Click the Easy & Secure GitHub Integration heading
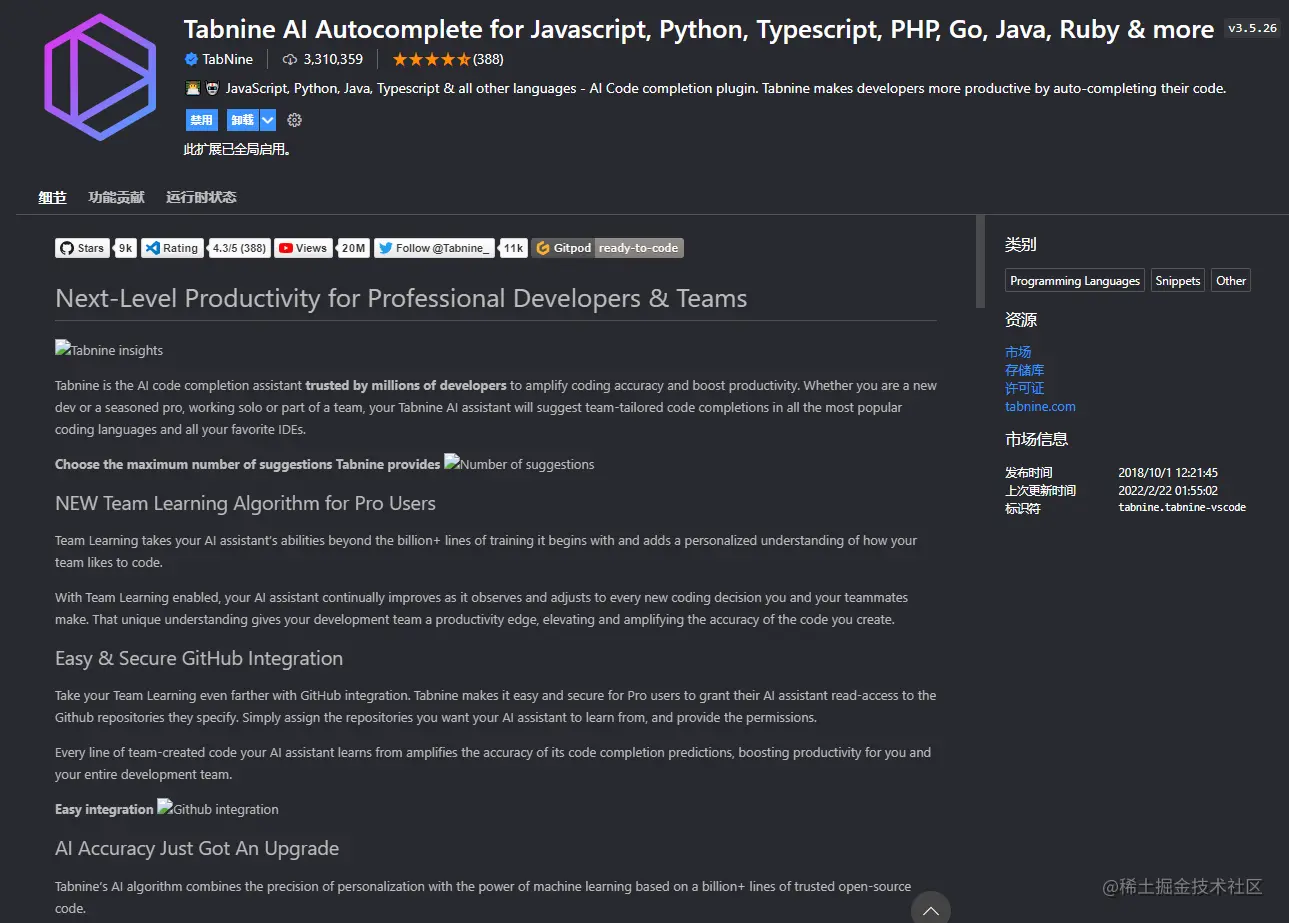 pyautogui.click(x=199, y=658)
